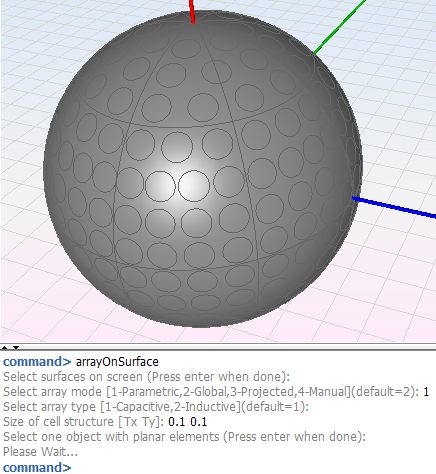Select the brightest highlighted circle on the sphere
The width and height of the screenshot is (436, 474).
coord(194,186)
